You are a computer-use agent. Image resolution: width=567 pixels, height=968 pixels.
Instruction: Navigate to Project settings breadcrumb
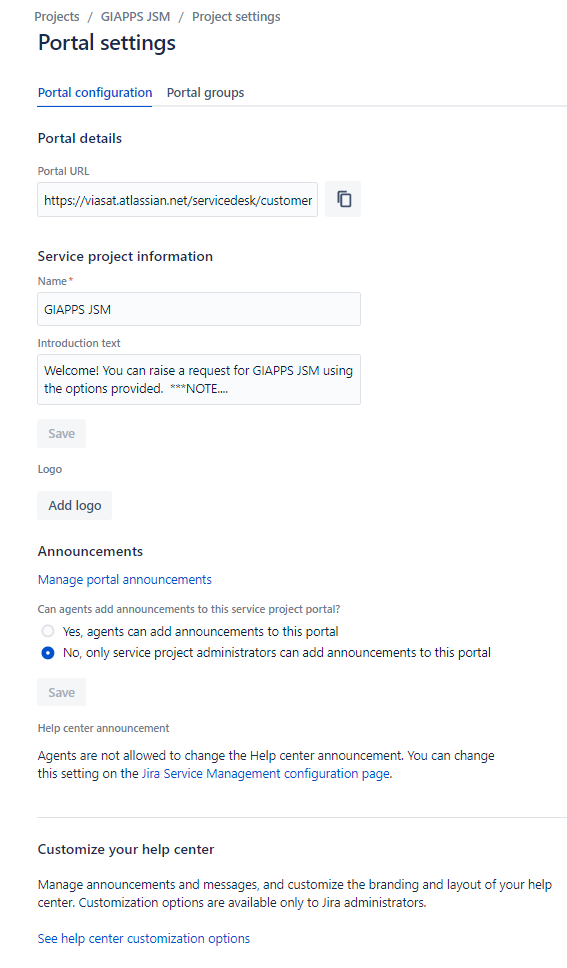point(236,17)
